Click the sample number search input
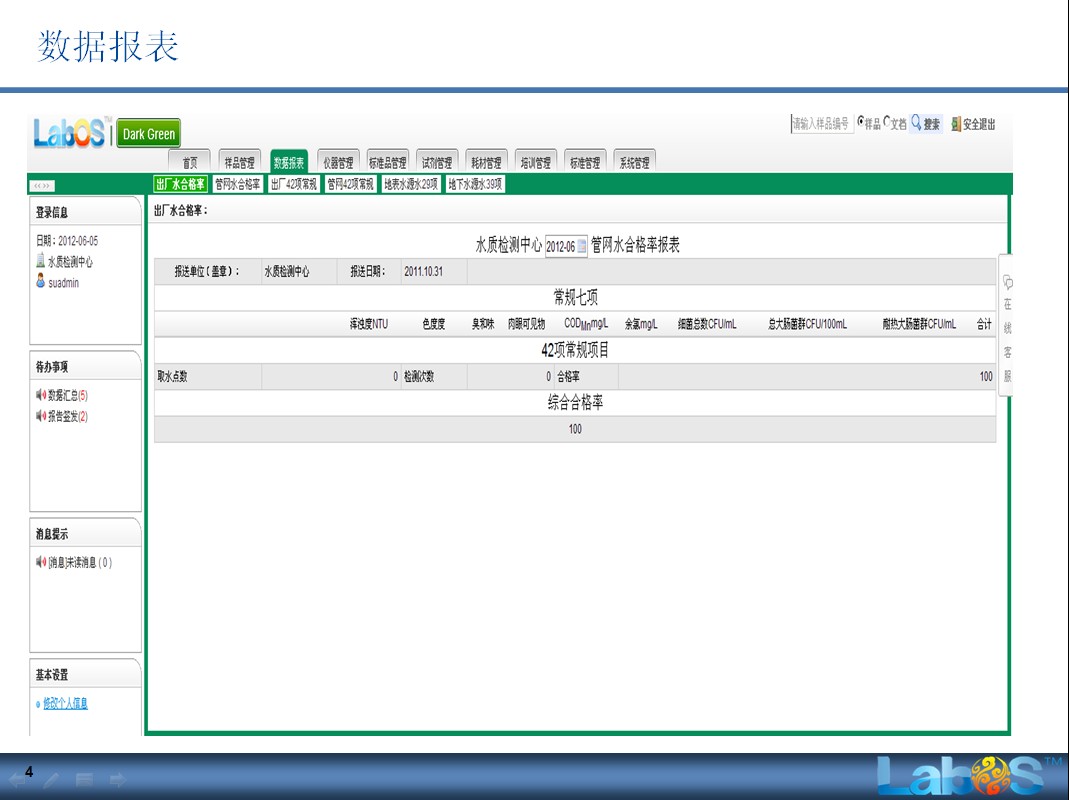Image resolution: width=1069 pixels, height=800 pixels. 821,124
